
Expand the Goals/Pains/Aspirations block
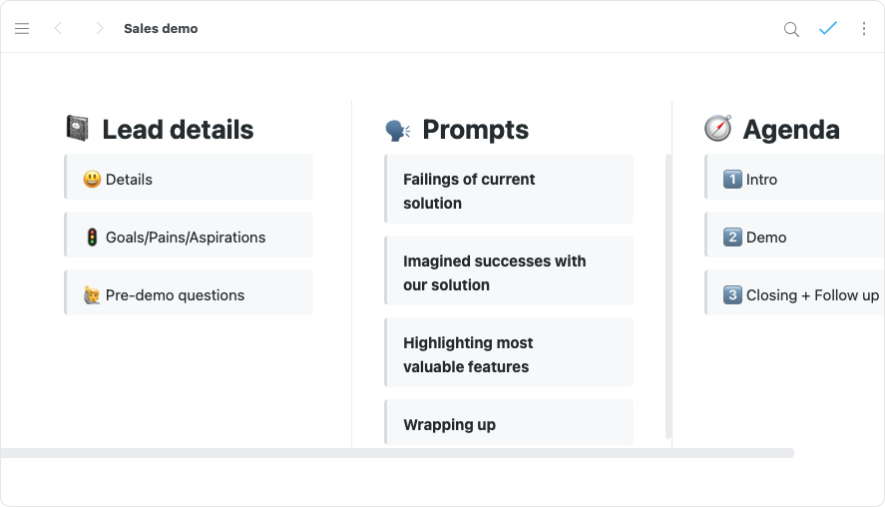pyautogui.click(x=189, y=237)
